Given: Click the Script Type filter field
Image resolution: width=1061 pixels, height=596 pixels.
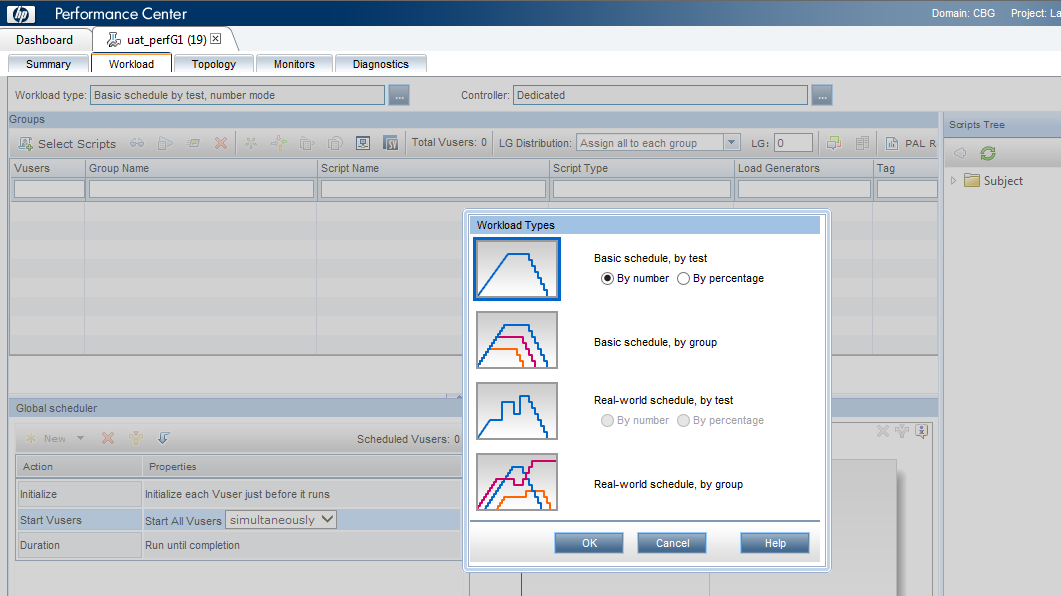Looking at the screenshot, I should tap(642, 189).
